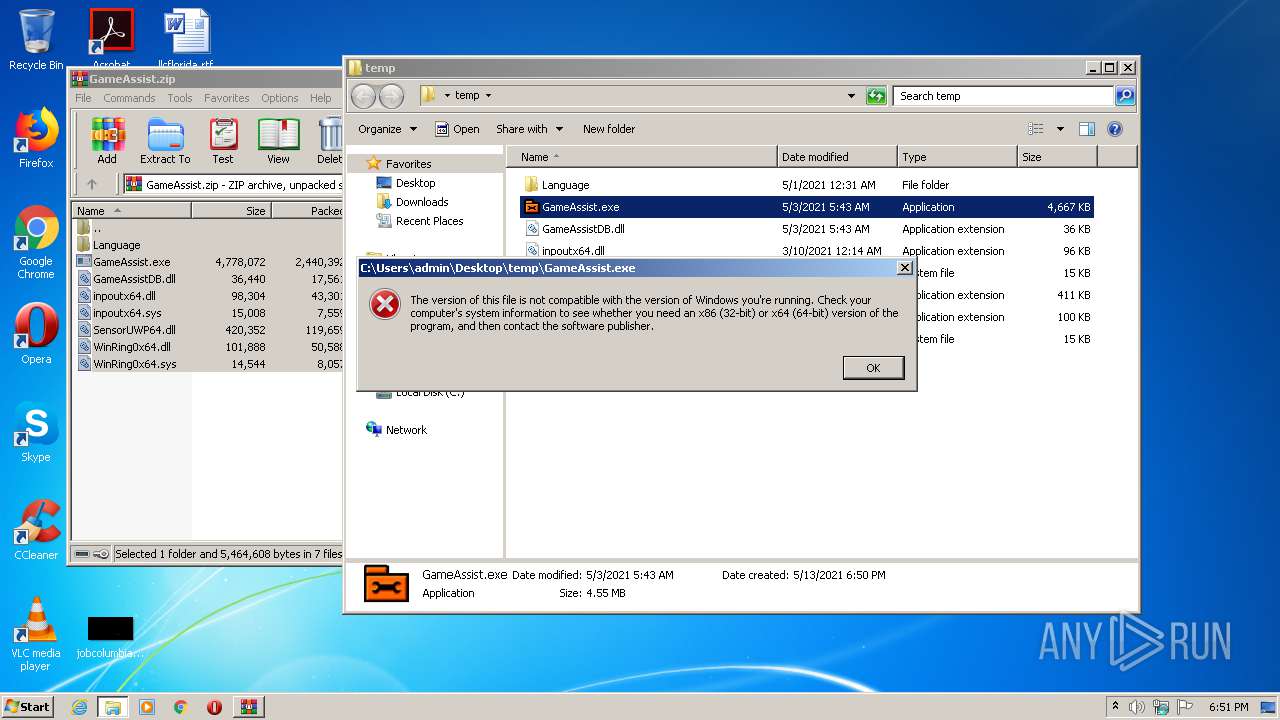Open Firefox desktop shortcut
1280x720 pixels.
[x=36, y=138]
